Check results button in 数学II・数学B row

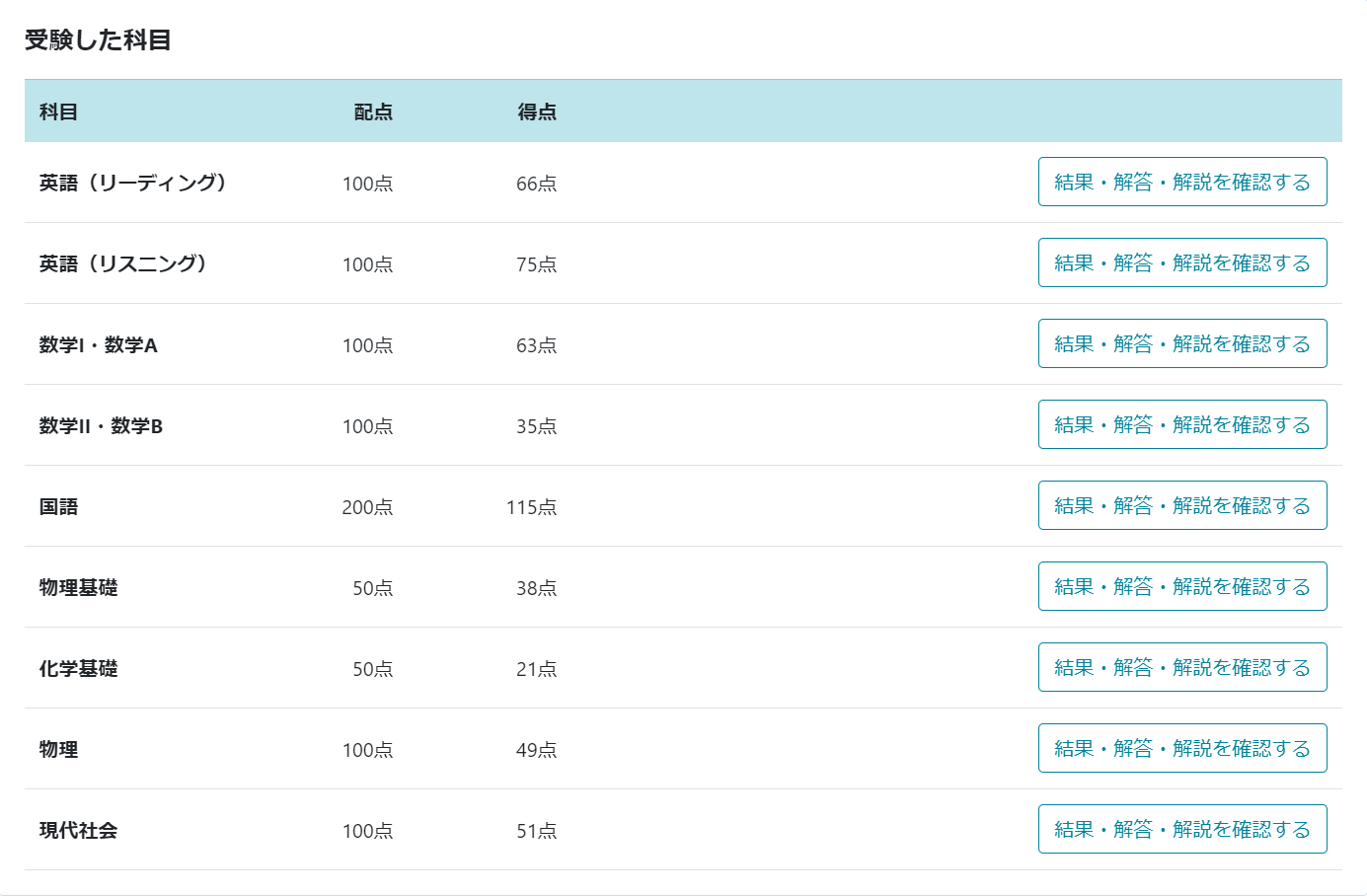click(1181, 424)
